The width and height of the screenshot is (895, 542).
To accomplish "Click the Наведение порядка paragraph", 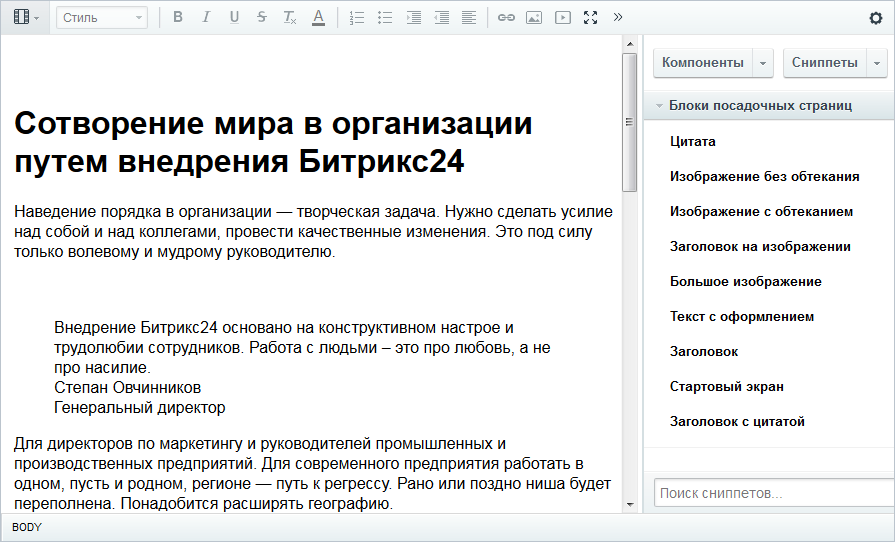I will click(x=313, y=232).
